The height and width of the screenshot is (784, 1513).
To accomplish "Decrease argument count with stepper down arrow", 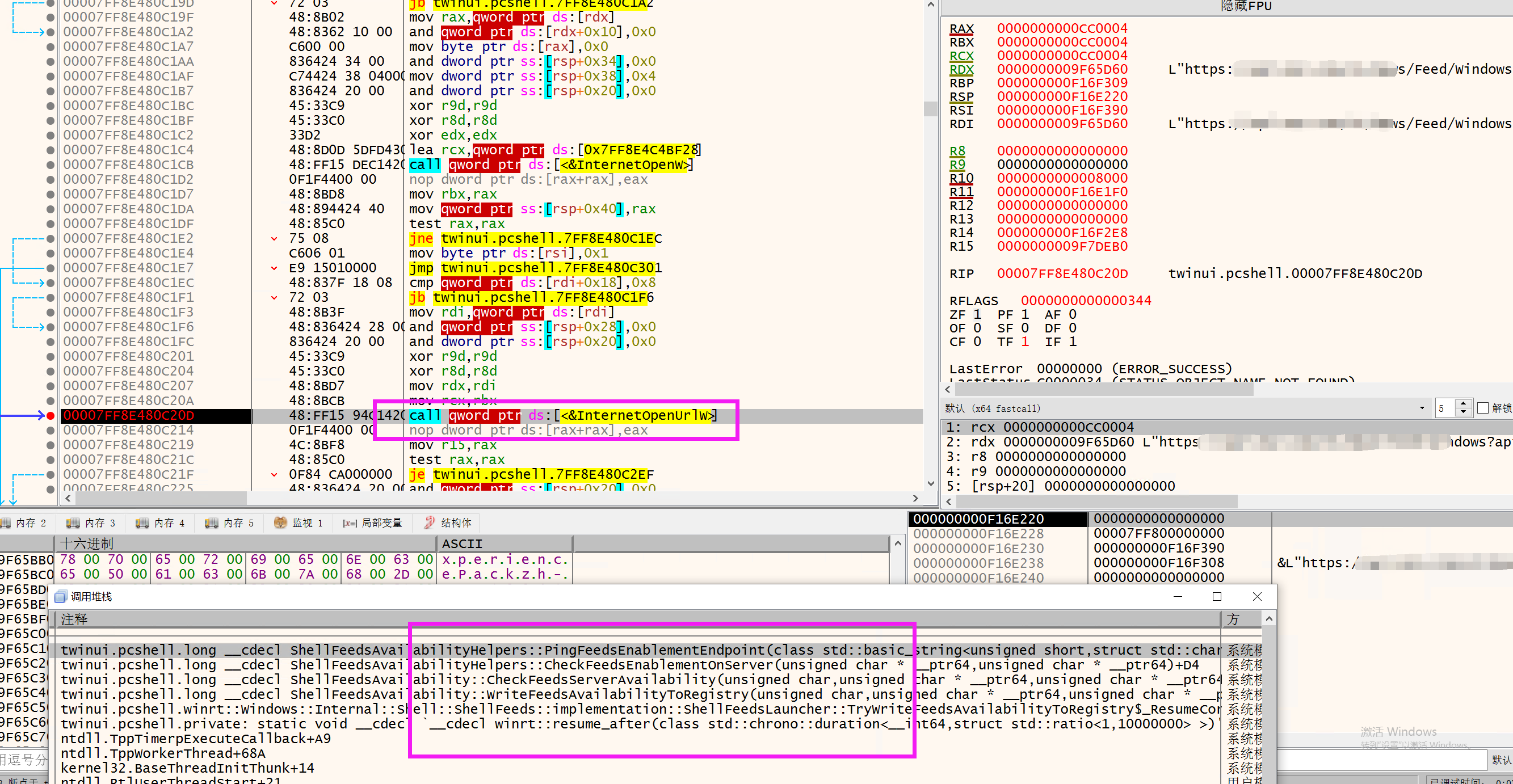I will [1463, 412].
